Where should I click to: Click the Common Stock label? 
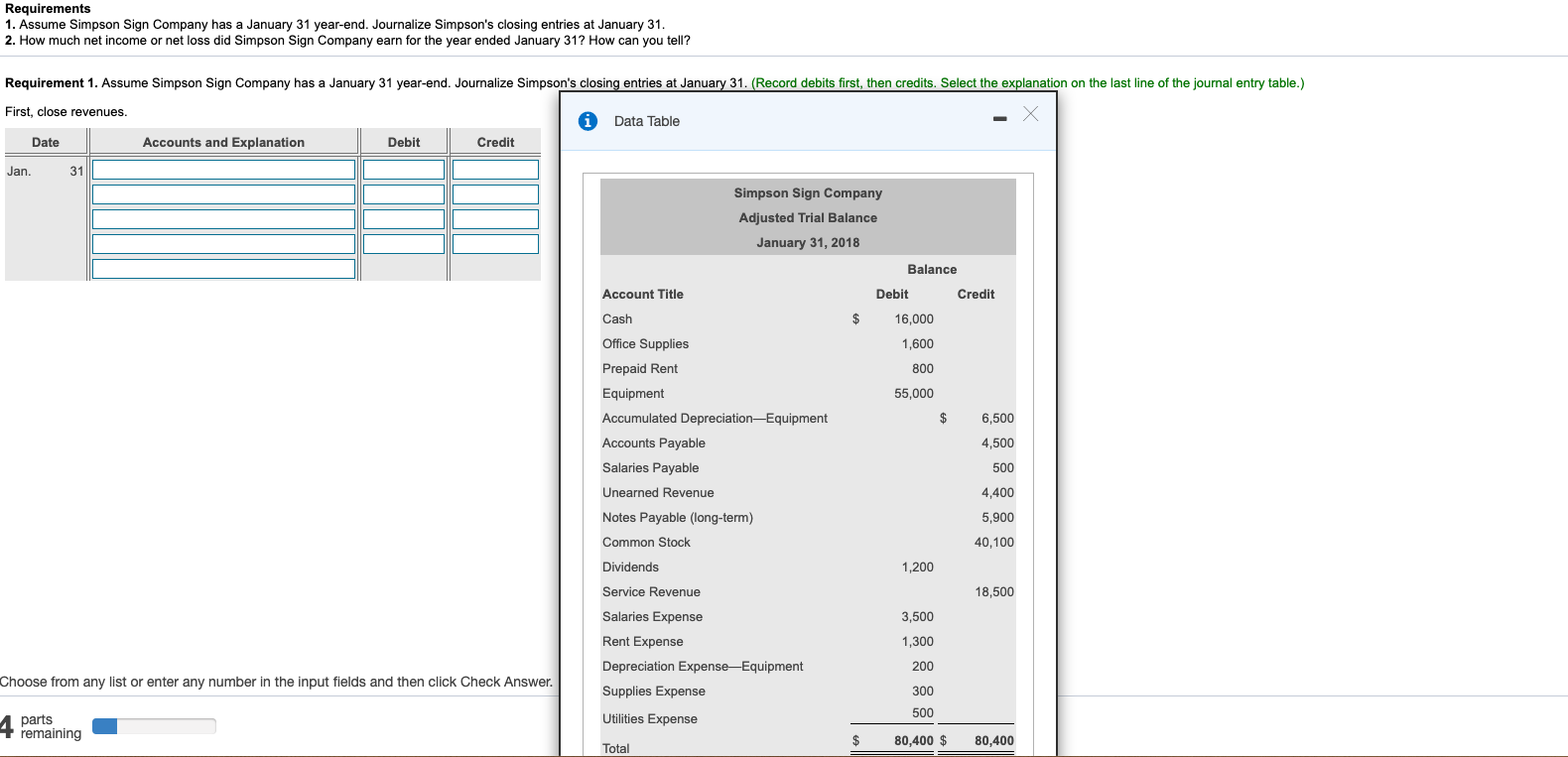coord(646,542)
